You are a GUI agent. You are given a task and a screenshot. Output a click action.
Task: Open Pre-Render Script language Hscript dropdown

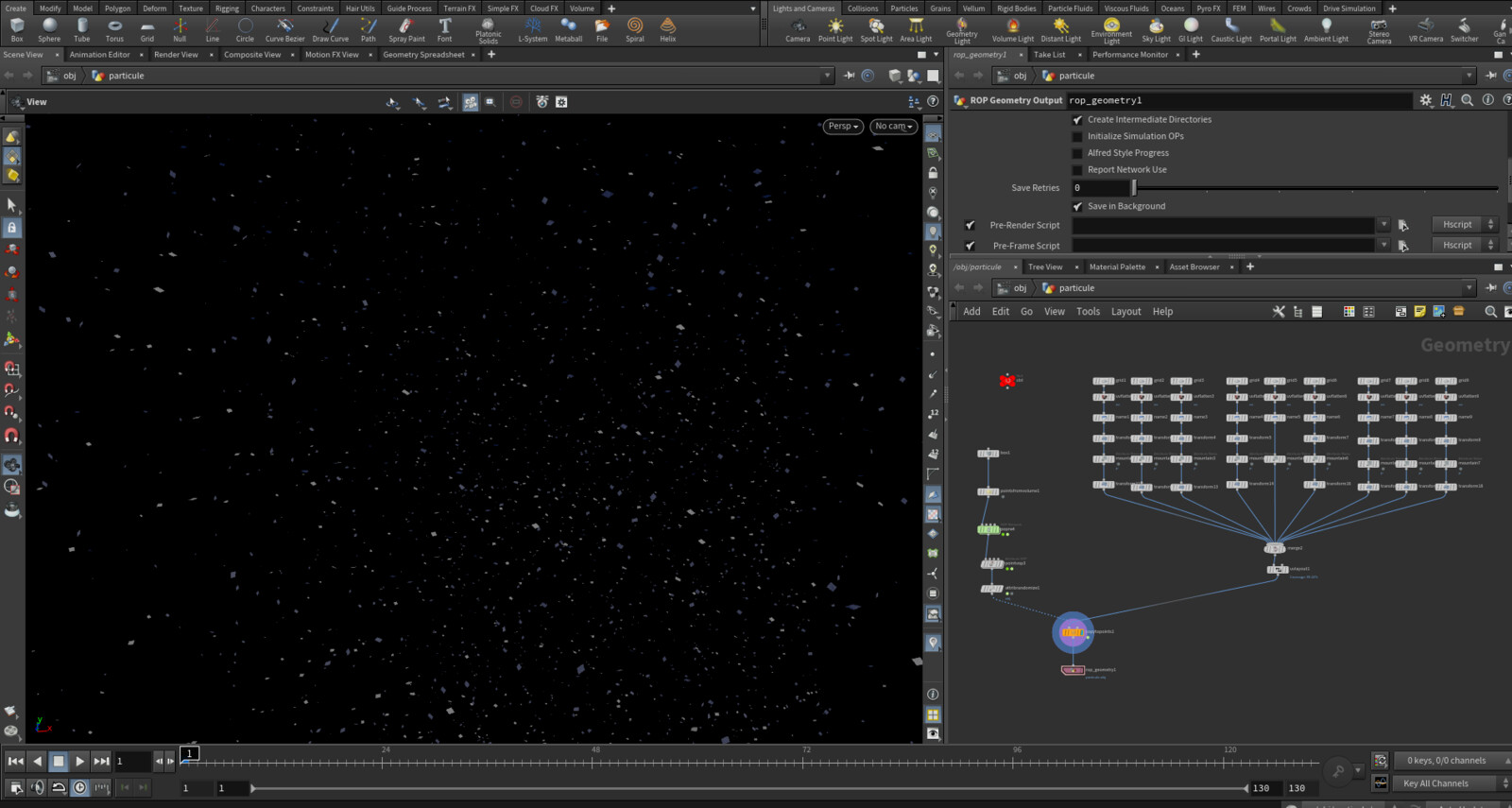click(1466, 225)
